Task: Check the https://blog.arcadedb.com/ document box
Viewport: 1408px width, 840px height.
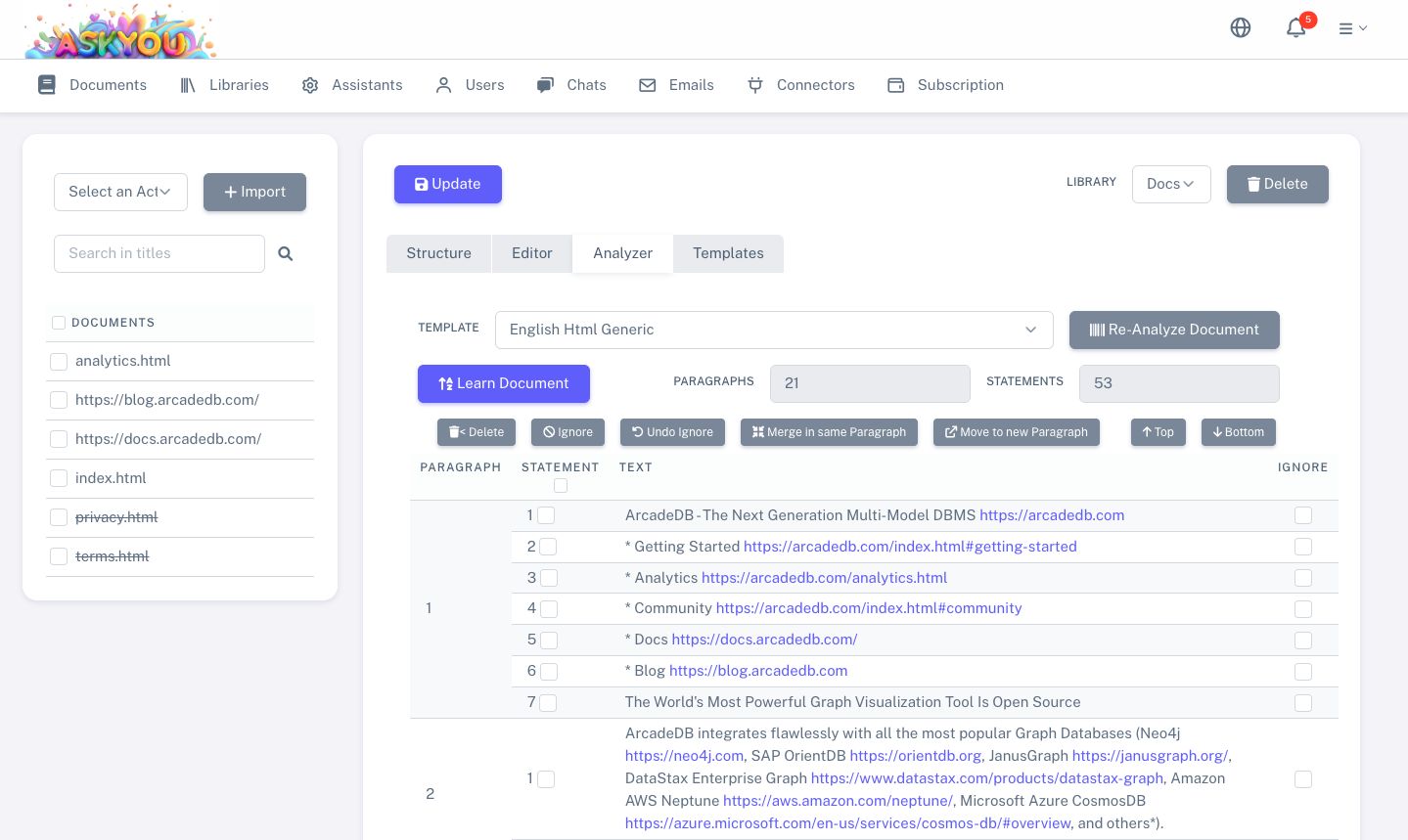Action: [59, 400]
